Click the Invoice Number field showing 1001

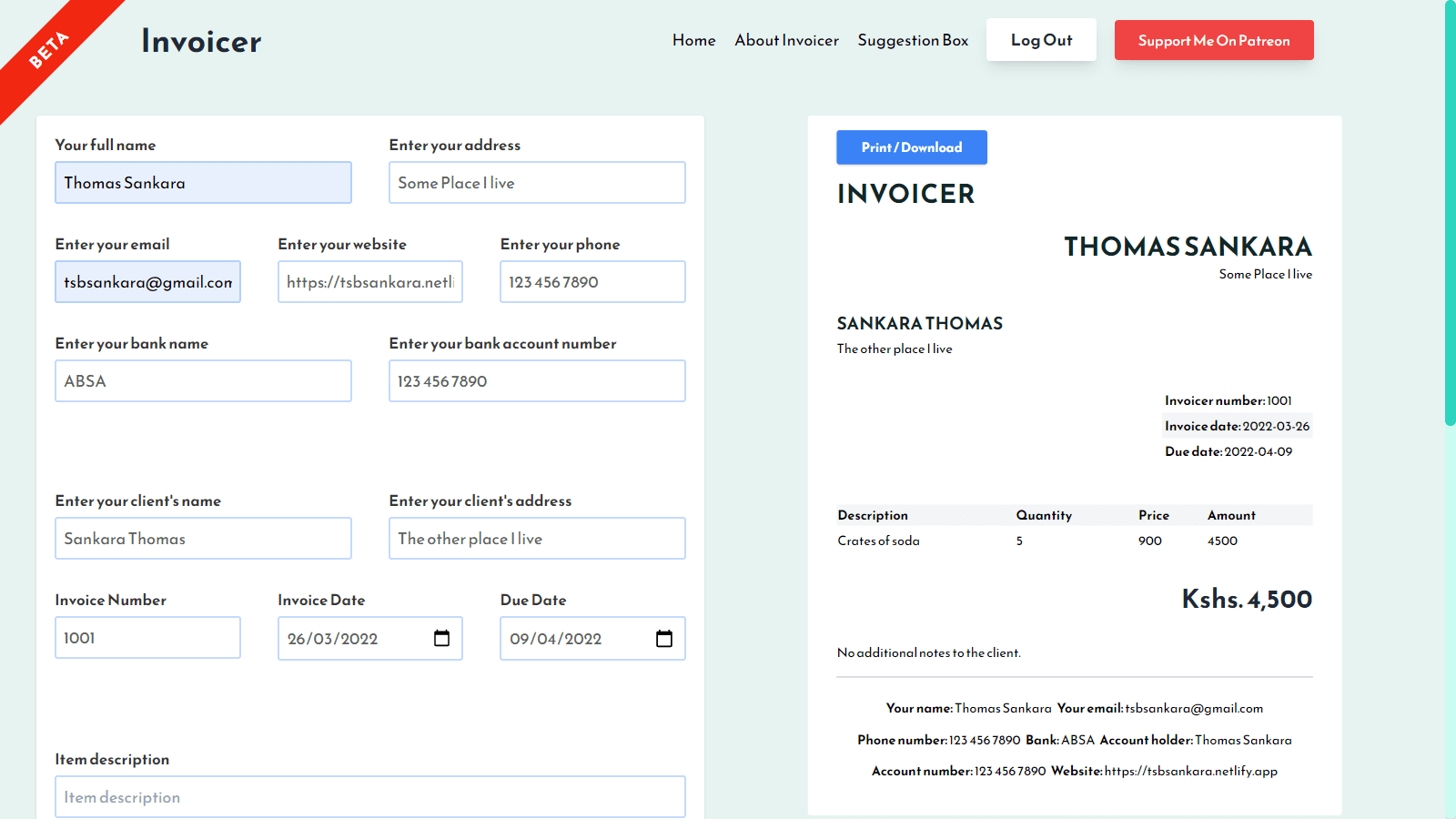coord(147,638)
